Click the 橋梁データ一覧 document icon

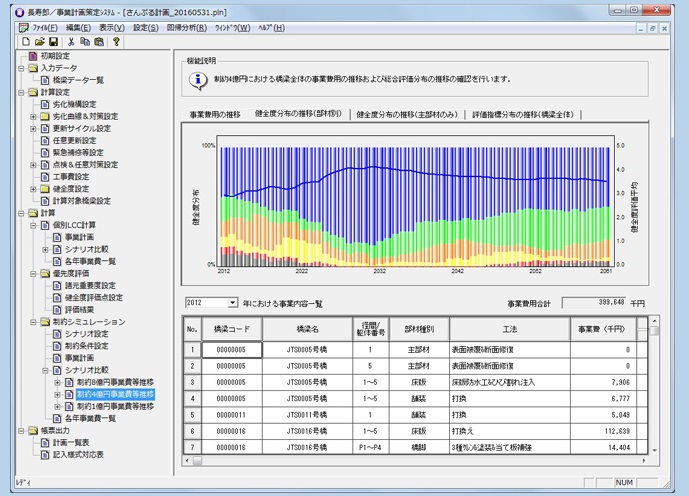tap(45, 80)
